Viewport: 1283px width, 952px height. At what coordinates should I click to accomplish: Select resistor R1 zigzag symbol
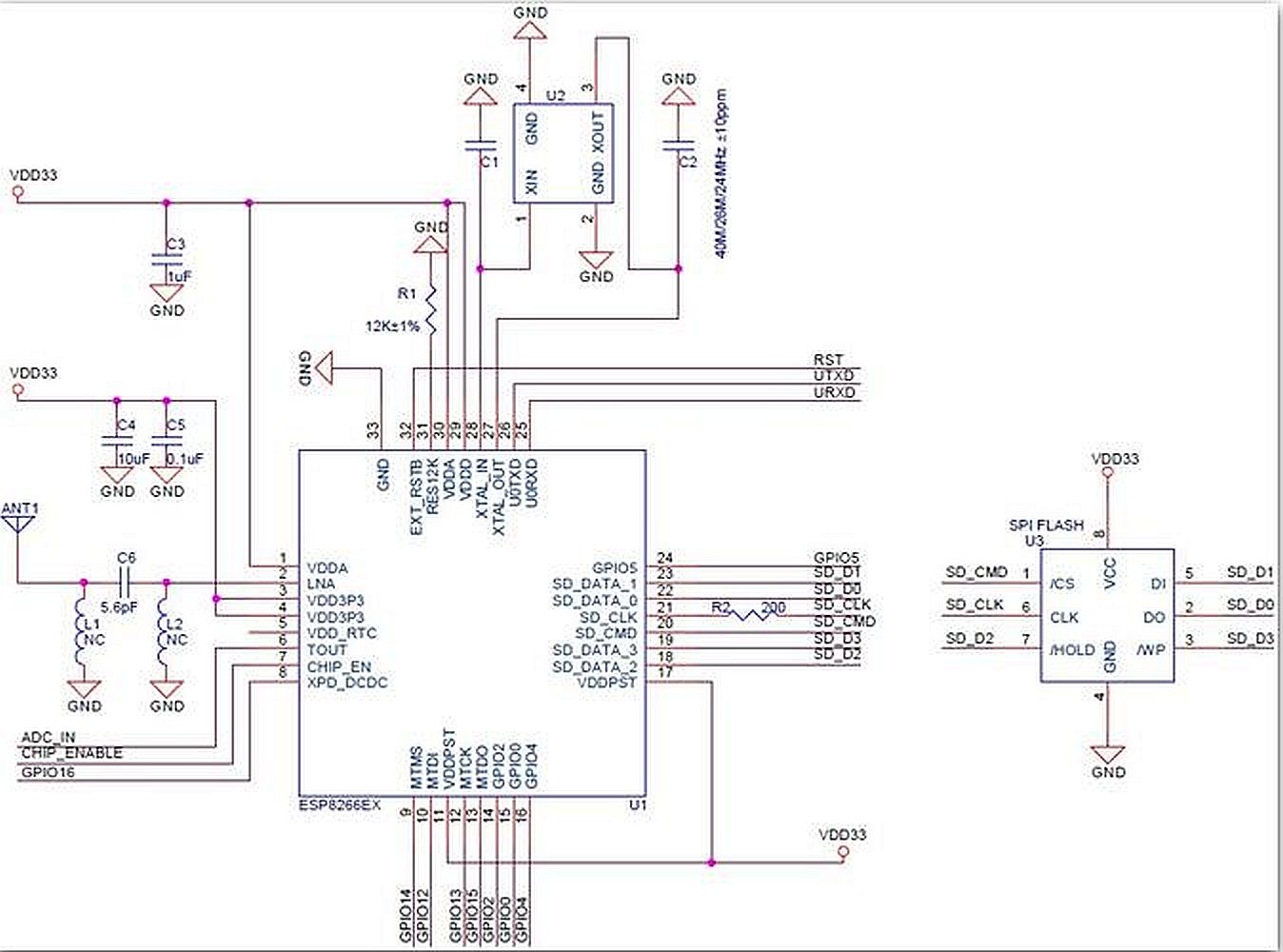coord(432,308)
